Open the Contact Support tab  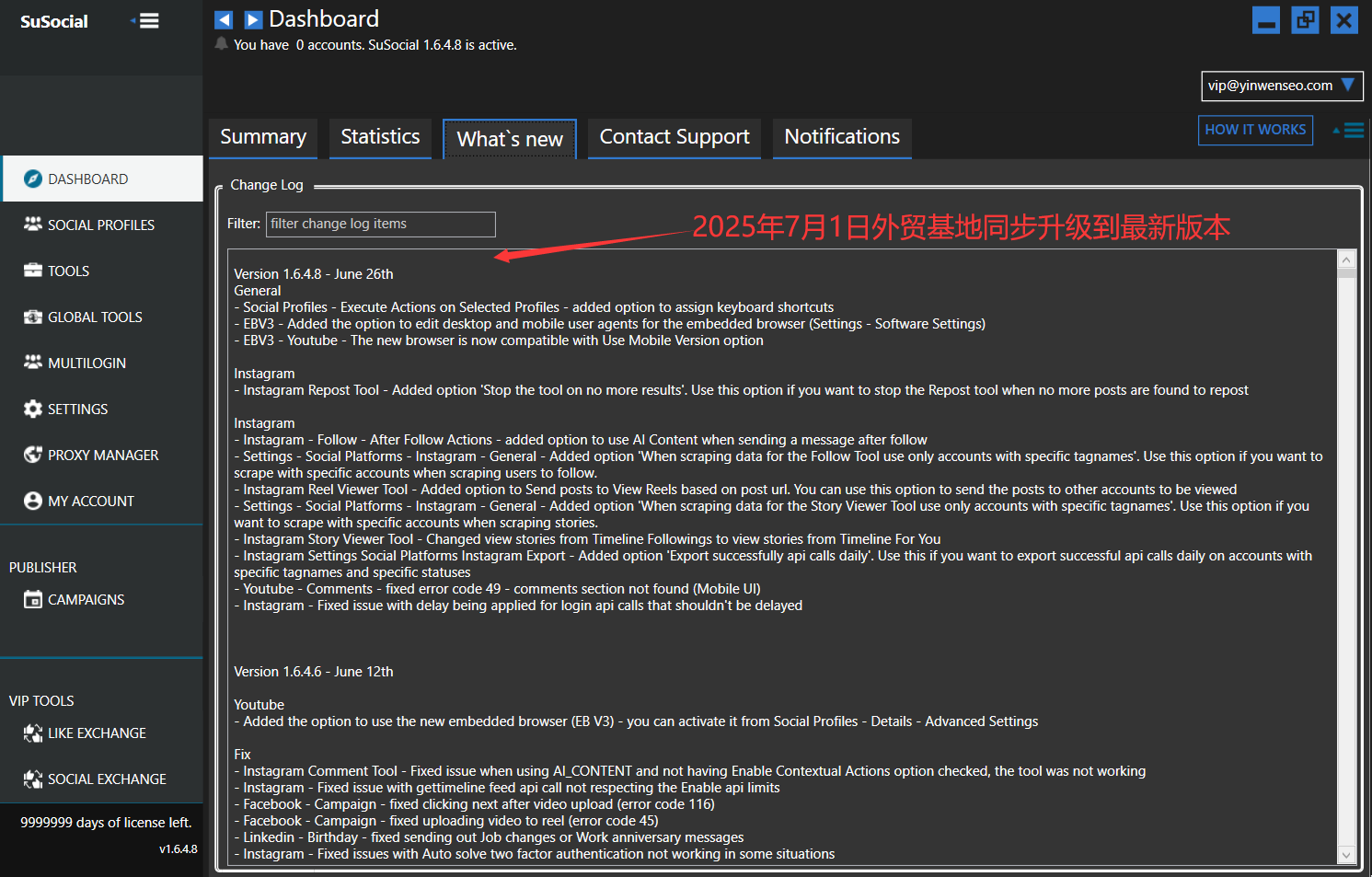pos(674,137)
